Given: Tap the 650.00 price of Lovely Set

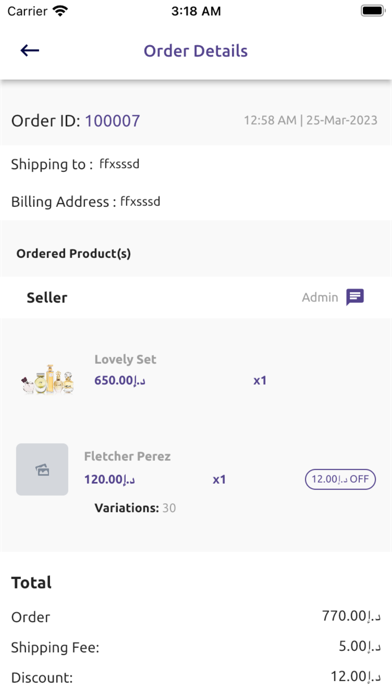Looking at the screenshot, I should point(120,380).
